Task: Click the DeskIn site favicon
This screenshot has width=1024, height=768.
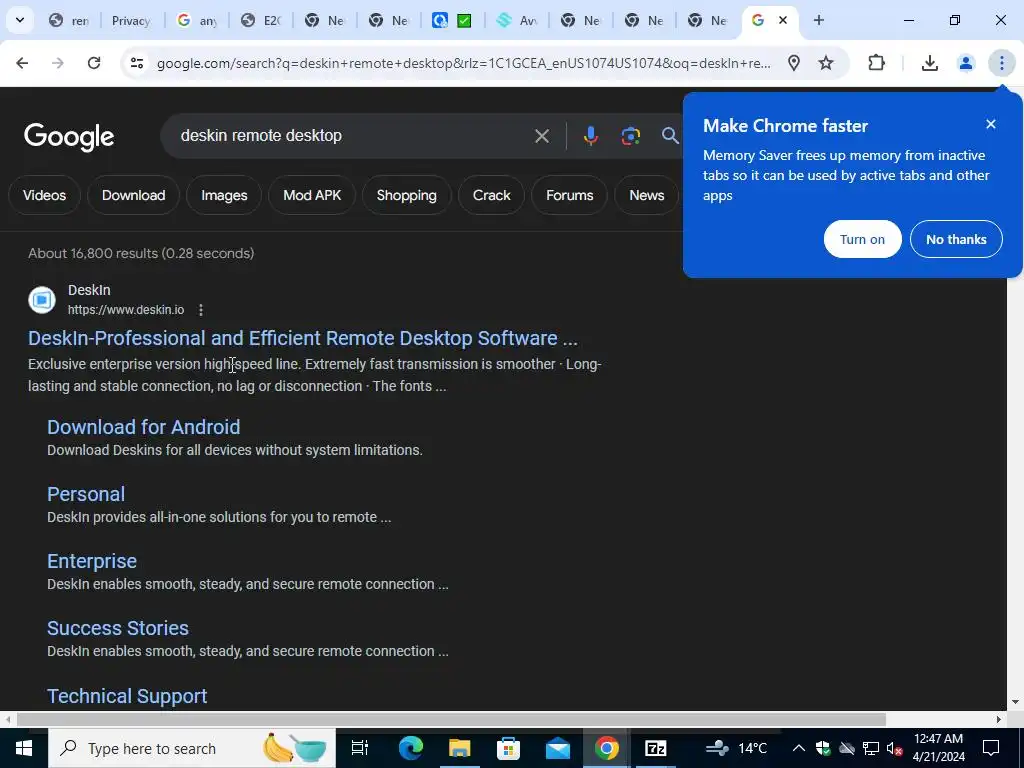Action: pos(42,300)
